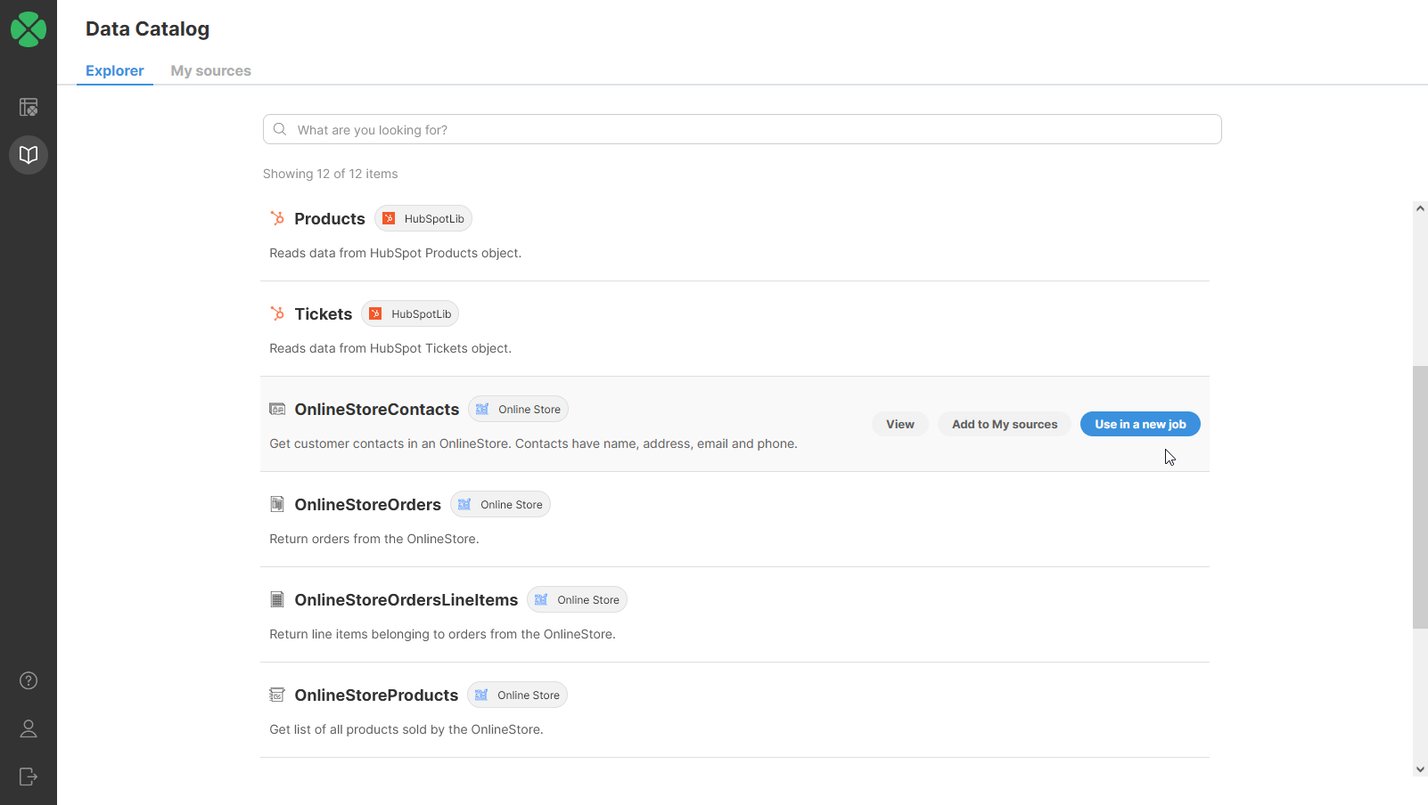Click HubSpot icon beside Products title
Viewport: 1428px width, 805px height.
pos(278,219)
